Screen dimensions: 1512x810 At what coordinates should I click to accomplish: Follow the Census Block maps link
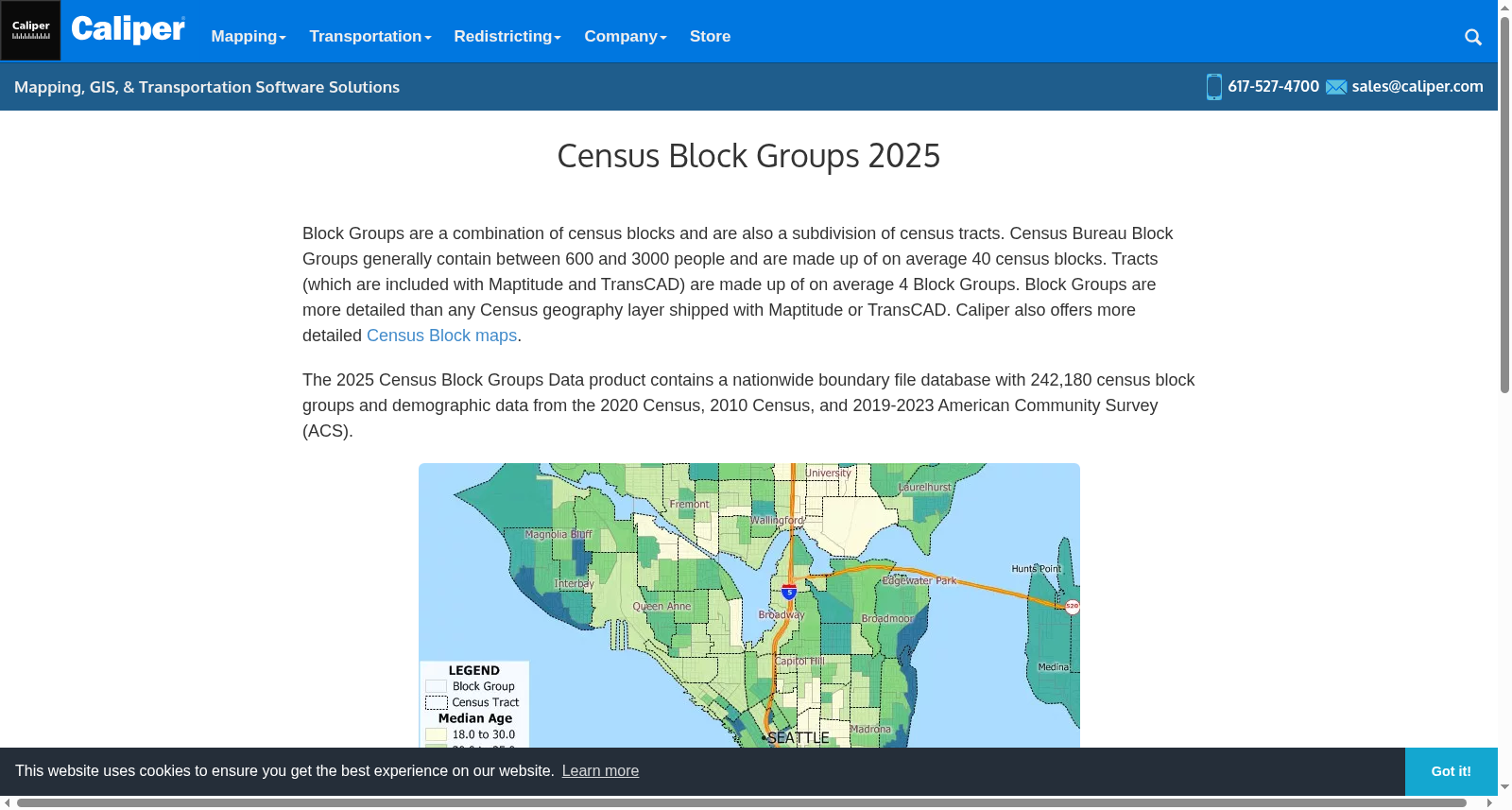(x=441, y=336)
